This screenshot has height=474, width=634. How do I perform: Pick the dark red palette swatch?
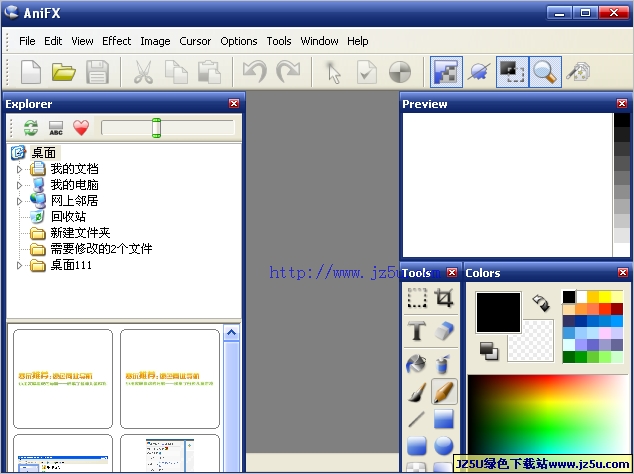[x=617, y=309]
